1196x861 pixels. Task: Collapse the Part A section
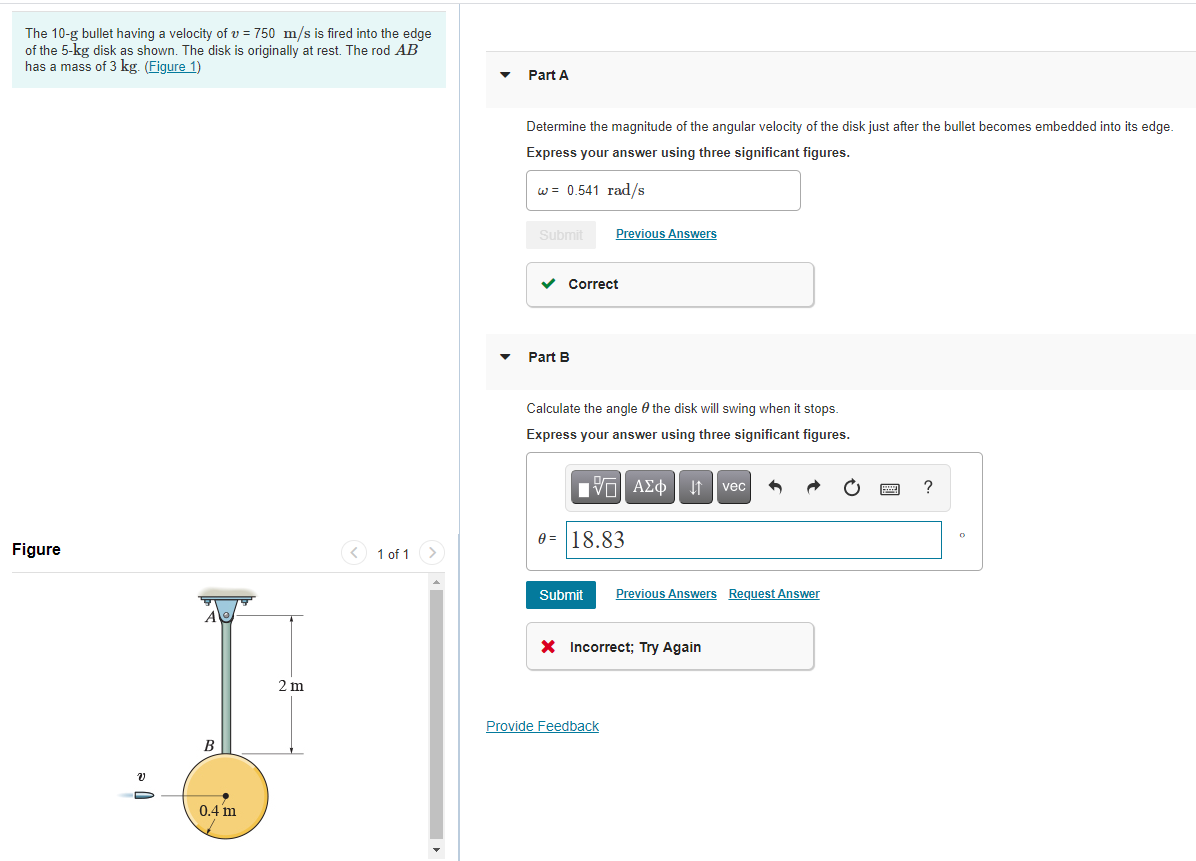point(505,75)
